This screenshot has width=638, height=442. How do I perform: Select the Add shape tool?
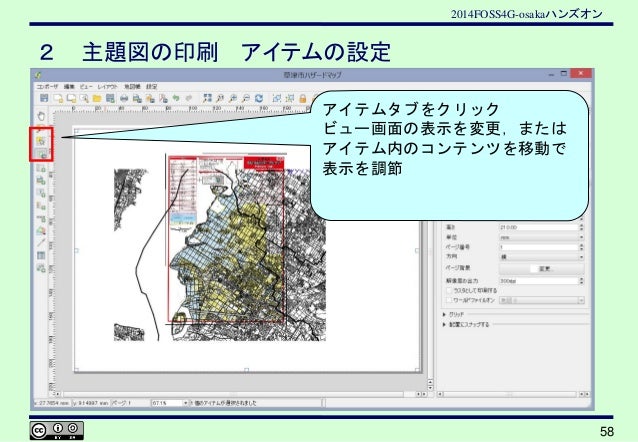coord(41,231)
